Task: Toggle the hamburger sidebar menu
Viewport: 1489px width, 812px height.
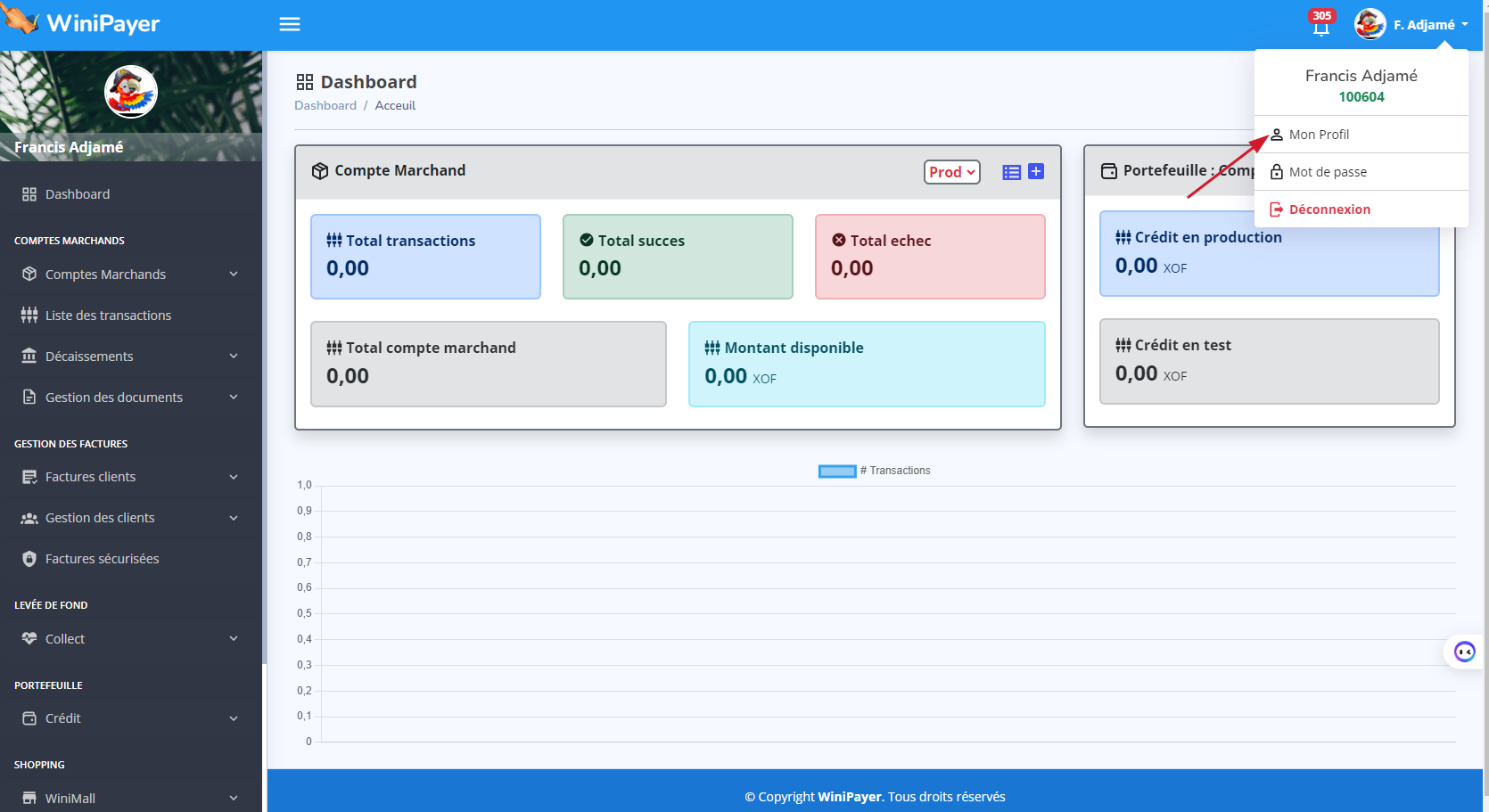Action: click(x=290, y=24)
